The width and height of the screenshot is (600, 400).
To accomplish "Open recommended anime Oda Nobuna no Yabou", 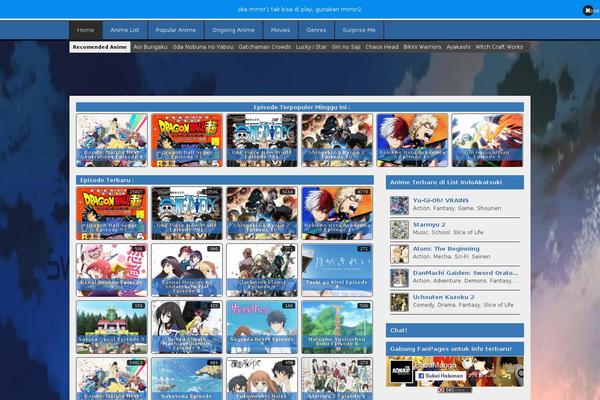I will (x=203, y=47).
